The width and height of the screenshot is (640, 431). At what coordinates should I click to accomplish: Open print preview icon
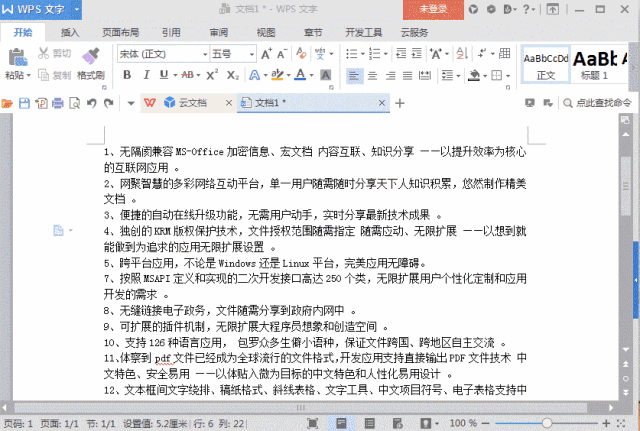[x=75, y=103]
